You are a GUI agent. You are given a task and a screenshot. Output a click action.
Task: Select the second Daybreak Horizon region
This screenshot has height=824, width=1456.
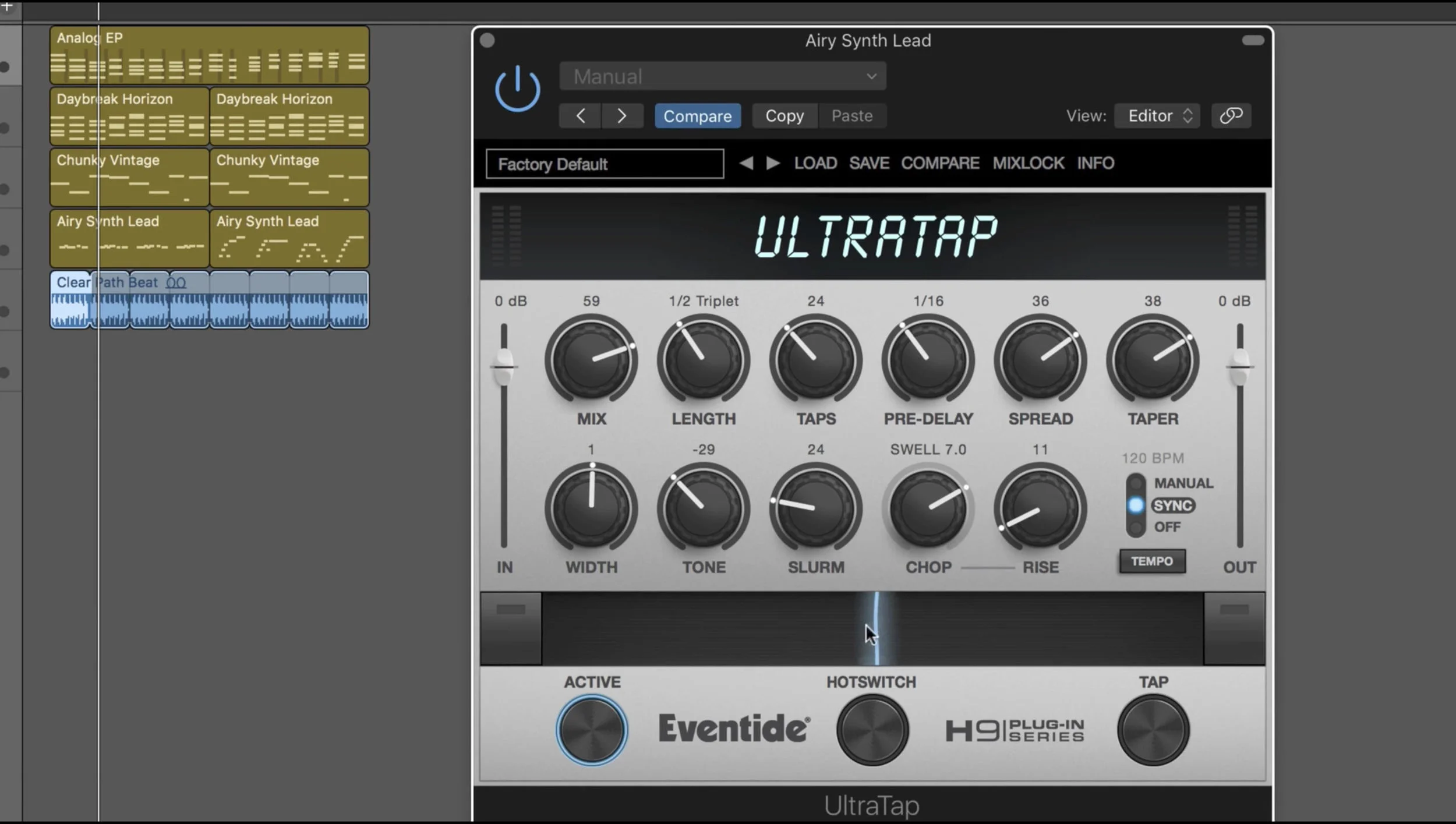pos(289,116)
